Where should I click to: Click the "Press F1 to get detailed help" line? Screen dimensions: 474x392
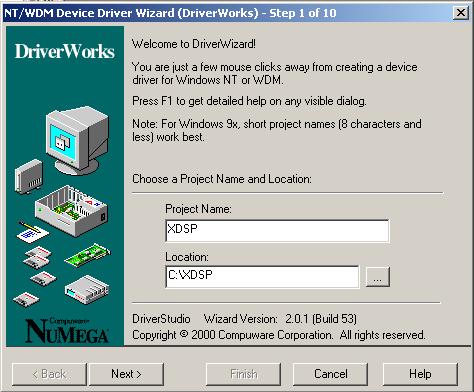[249, 101]
